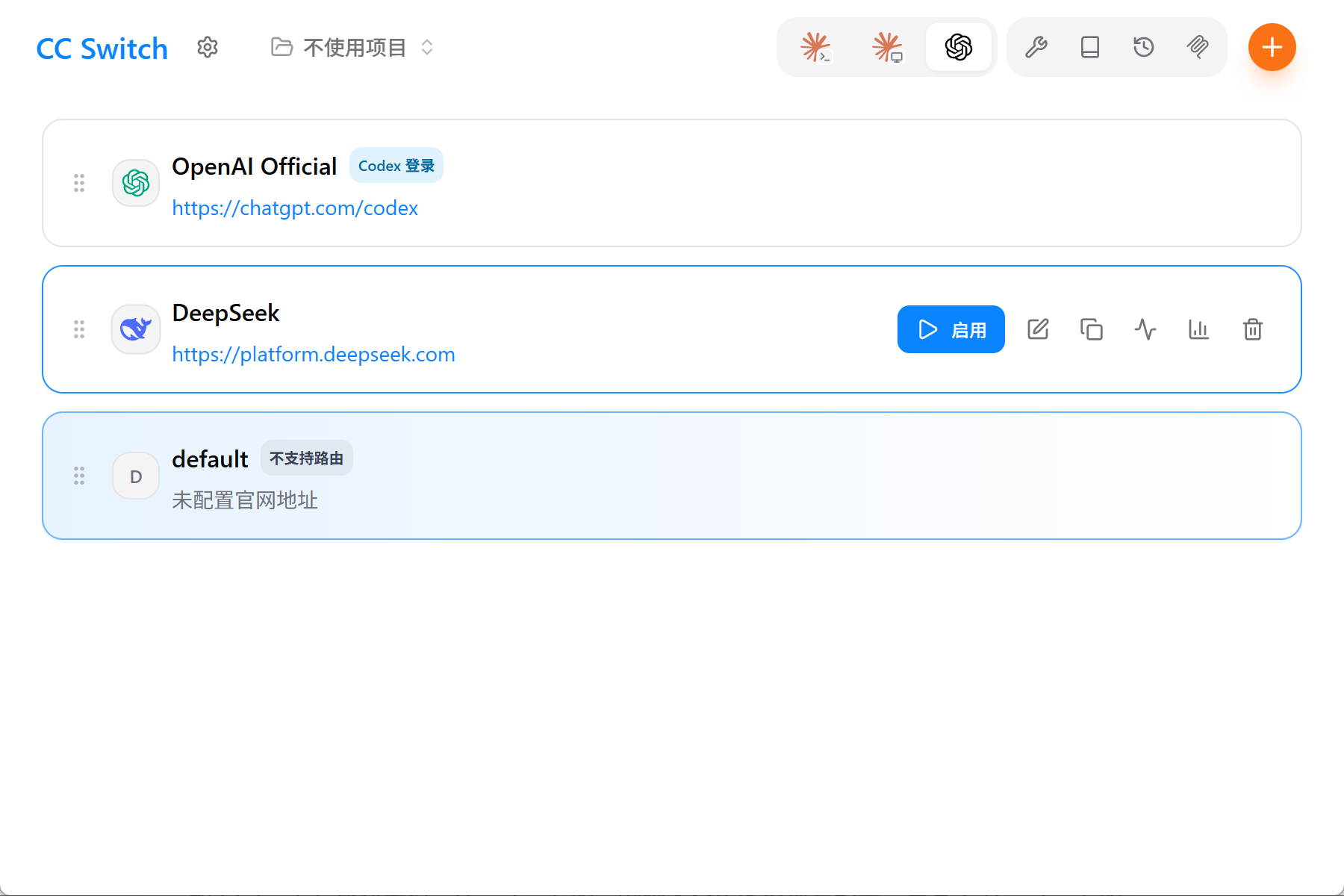View DeepSeek usage statistics chart icon
1344x896 pixels.
1199,329
